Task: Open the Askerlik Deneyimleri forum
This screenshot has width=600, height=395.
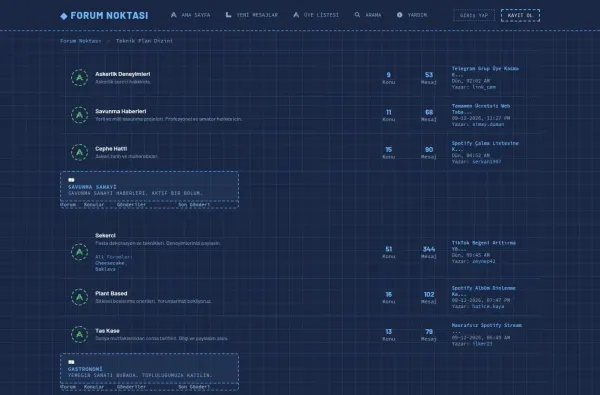Action: pyautogui.click(x=122, y=74)
